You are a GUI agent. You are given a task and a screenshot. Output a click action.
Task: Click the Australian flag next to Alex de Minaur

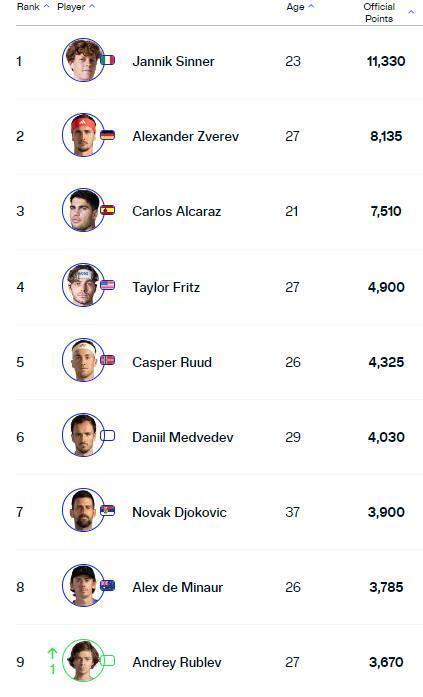(x=108, y=585)
